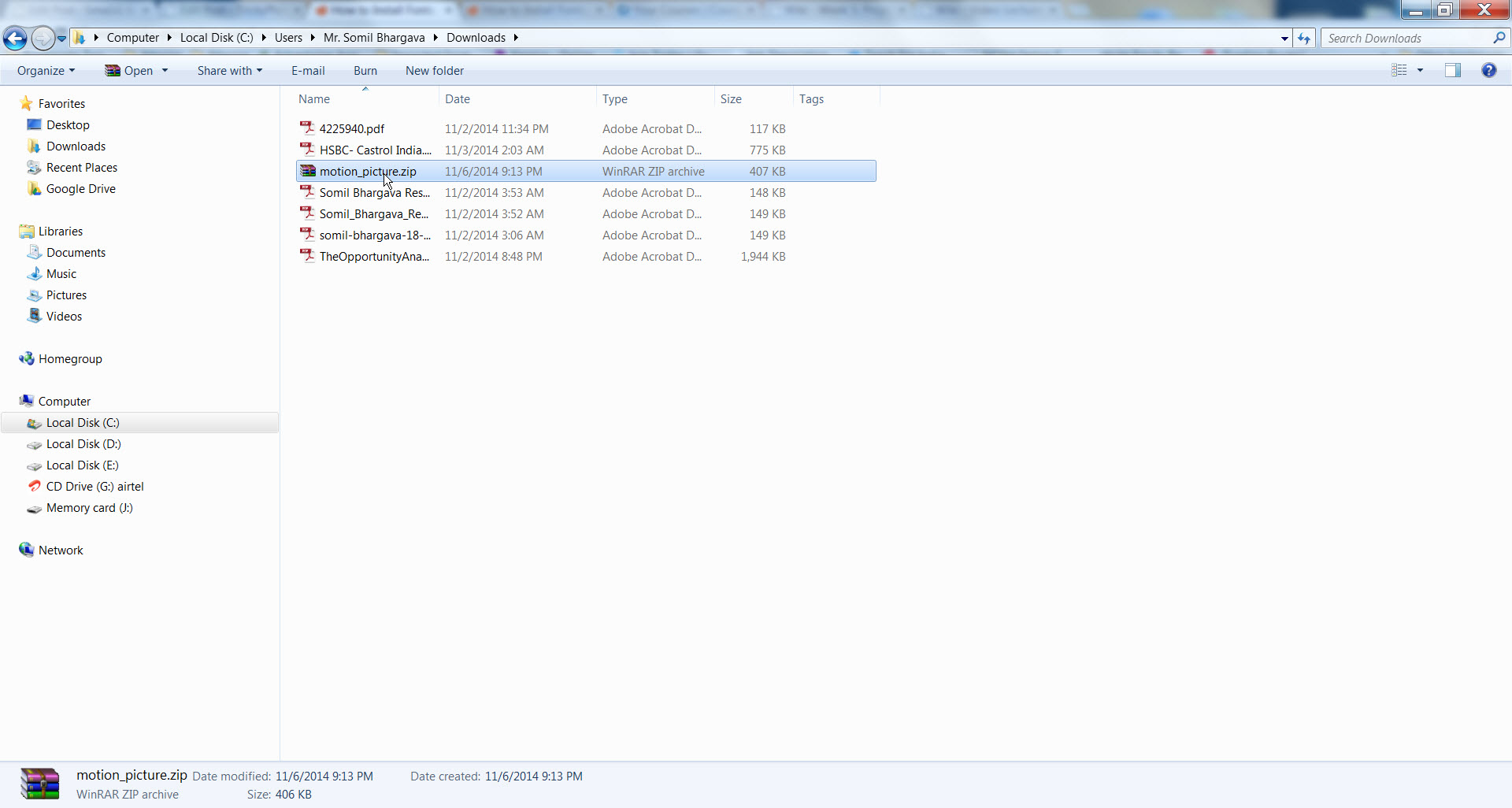Screen dimensions: 1512x808
Task: Expand the address bar history dropdown
Action: click(1284, 38)
